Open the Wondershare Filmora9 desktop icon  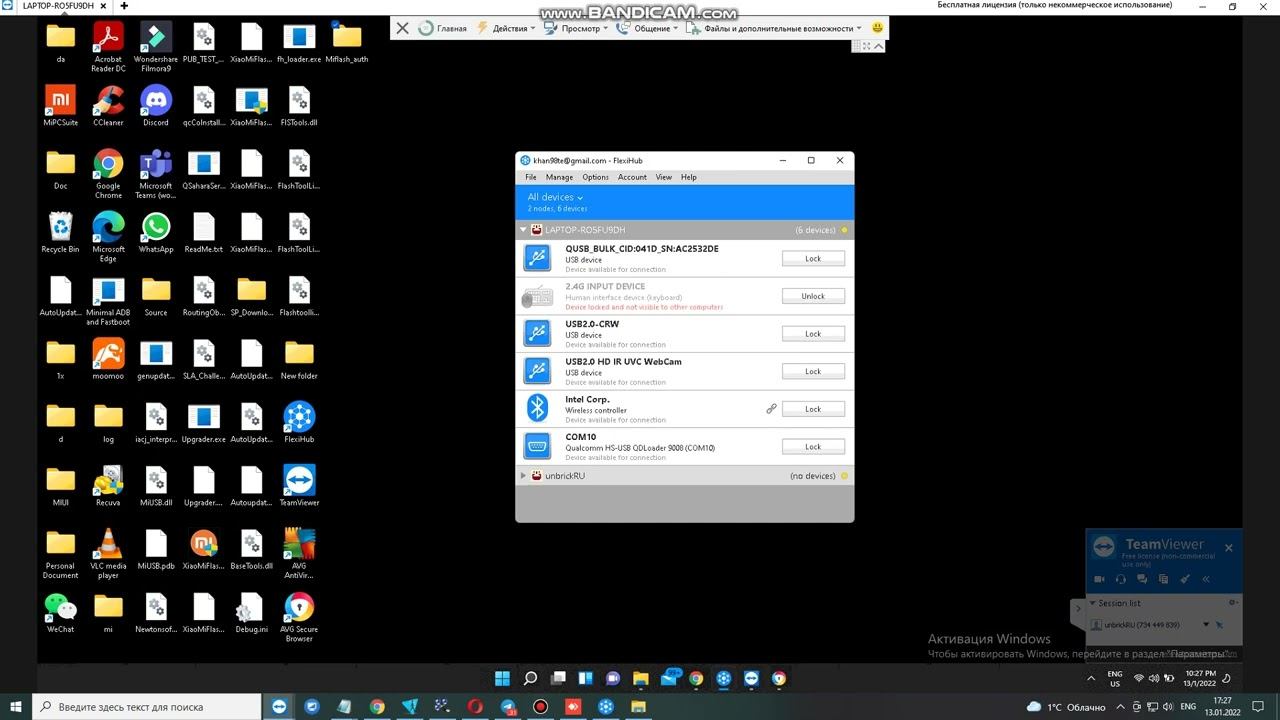click(156, 47)
